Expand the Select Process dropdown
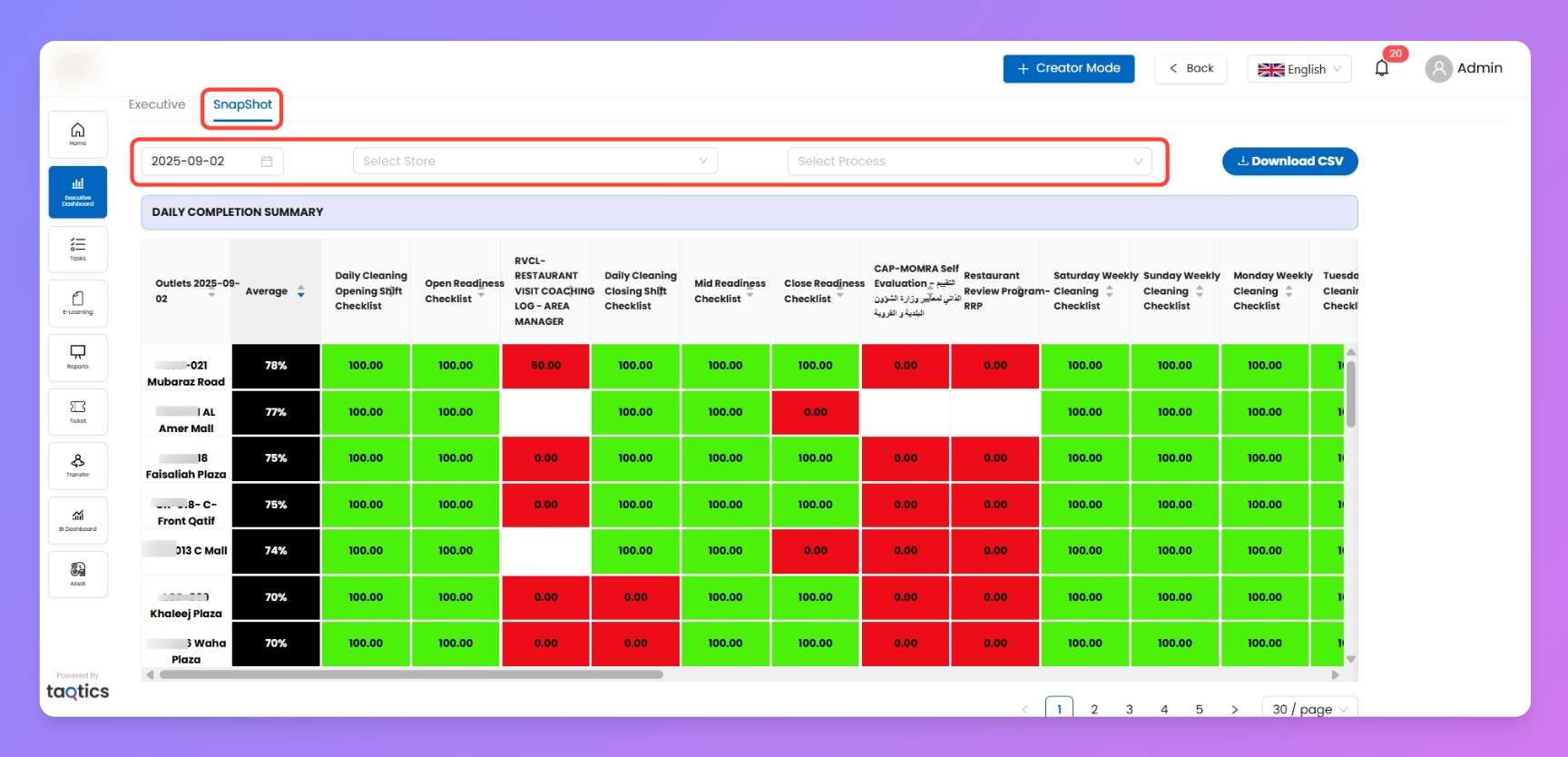The width and height of the screenshot is (1568, 757). pyautogui.click(x=970, y=161)
